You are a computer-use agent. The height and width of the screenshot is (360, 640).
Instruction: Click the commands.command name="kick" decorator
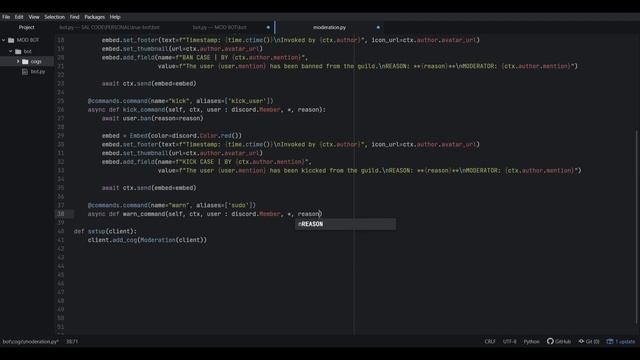click(181, 101)
